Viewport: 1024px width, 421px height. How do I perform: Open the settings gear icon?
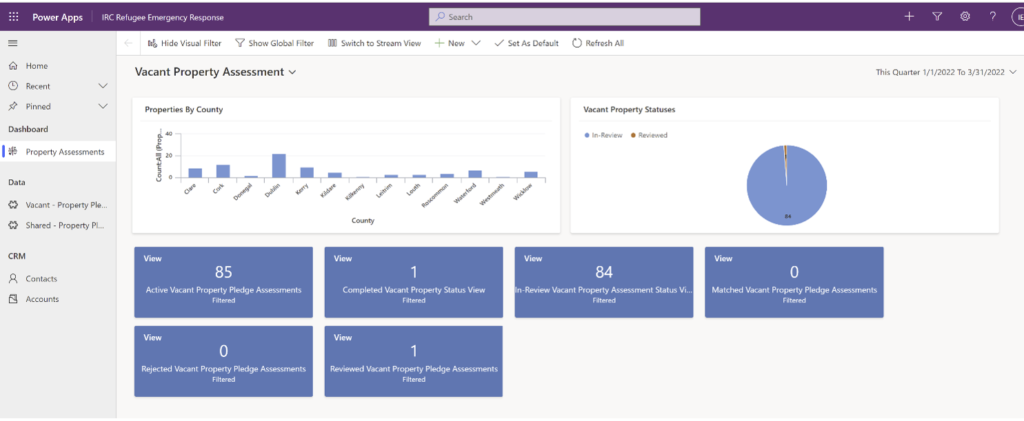tap(965, 17)
